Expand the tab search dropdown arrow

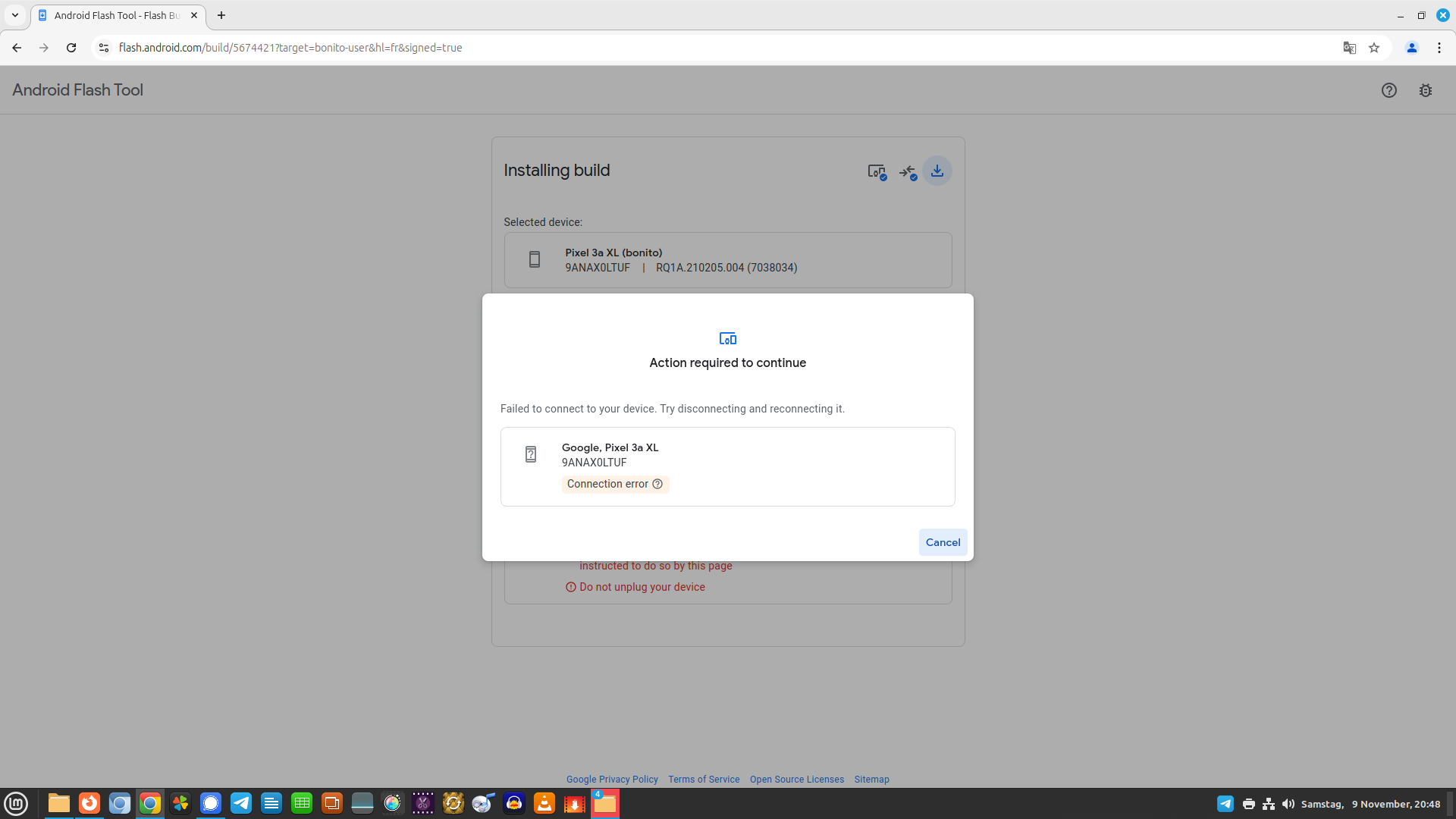tap(15, 15)
